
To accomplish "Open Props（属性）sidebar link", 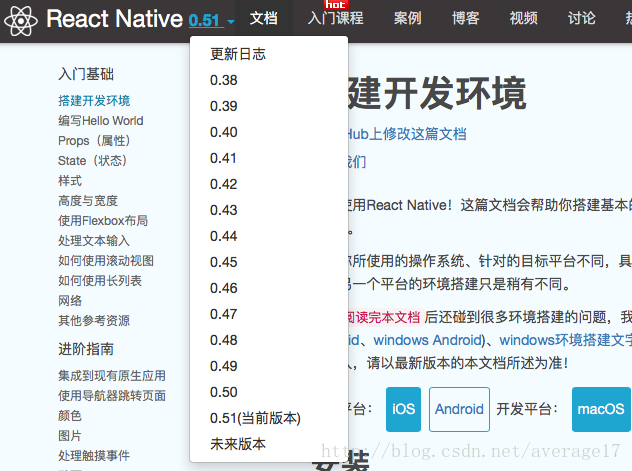I will [94, 141].
